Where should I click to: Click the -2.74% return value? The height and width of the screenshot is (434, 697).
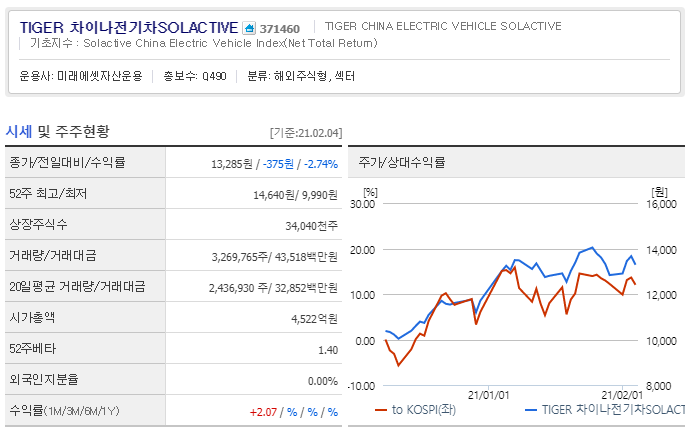point(321,164)
